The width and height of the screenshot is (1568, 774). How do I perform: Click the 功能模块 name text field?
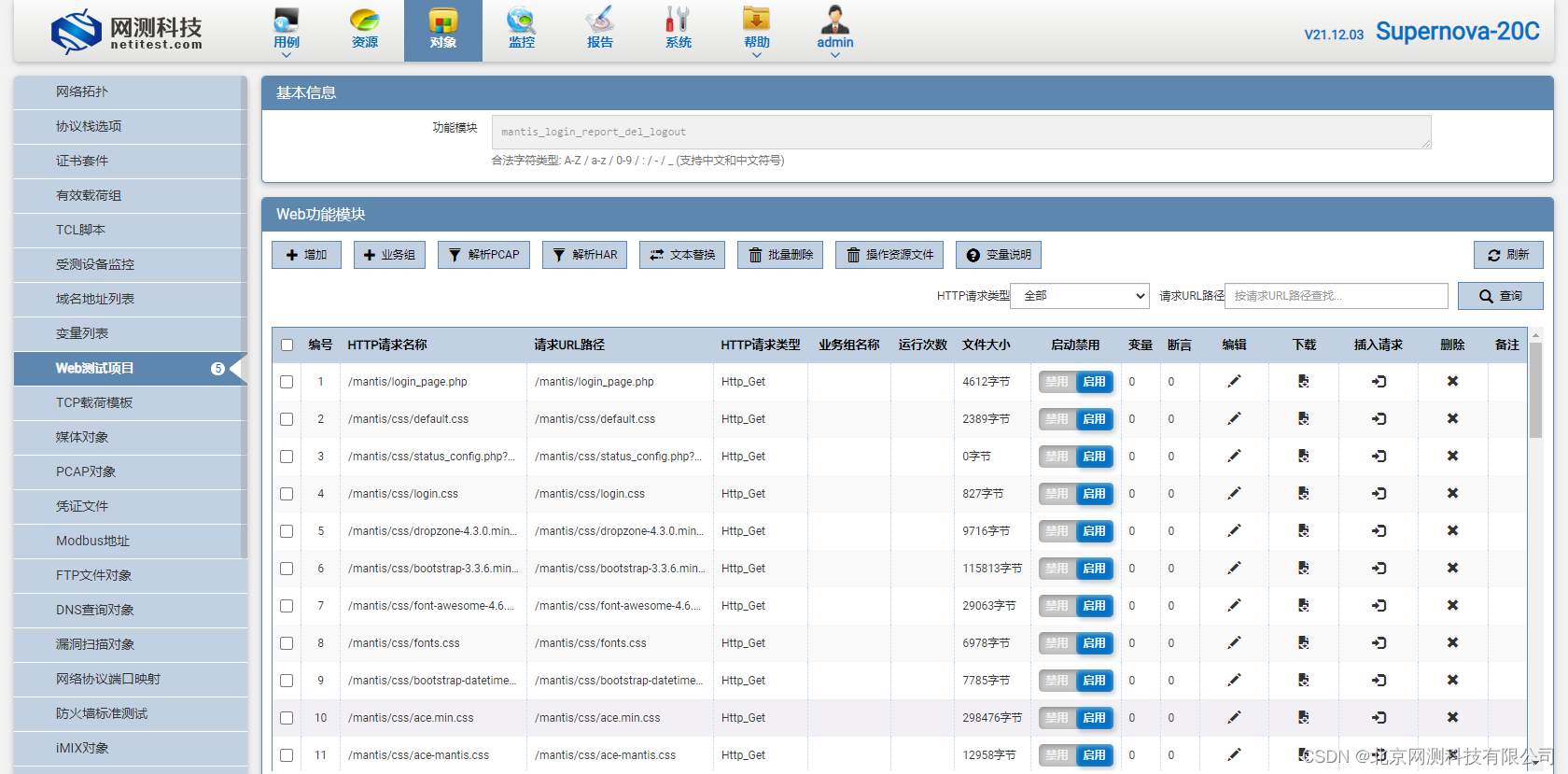(961, 132)
